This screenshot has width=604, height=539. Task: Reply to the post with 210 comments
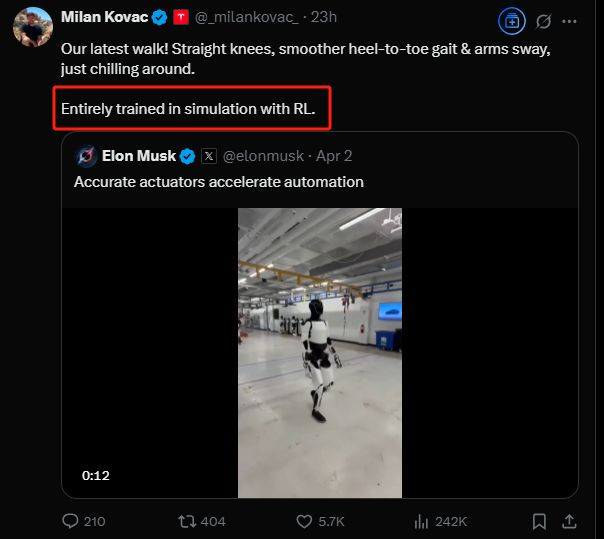pos(84,521)
